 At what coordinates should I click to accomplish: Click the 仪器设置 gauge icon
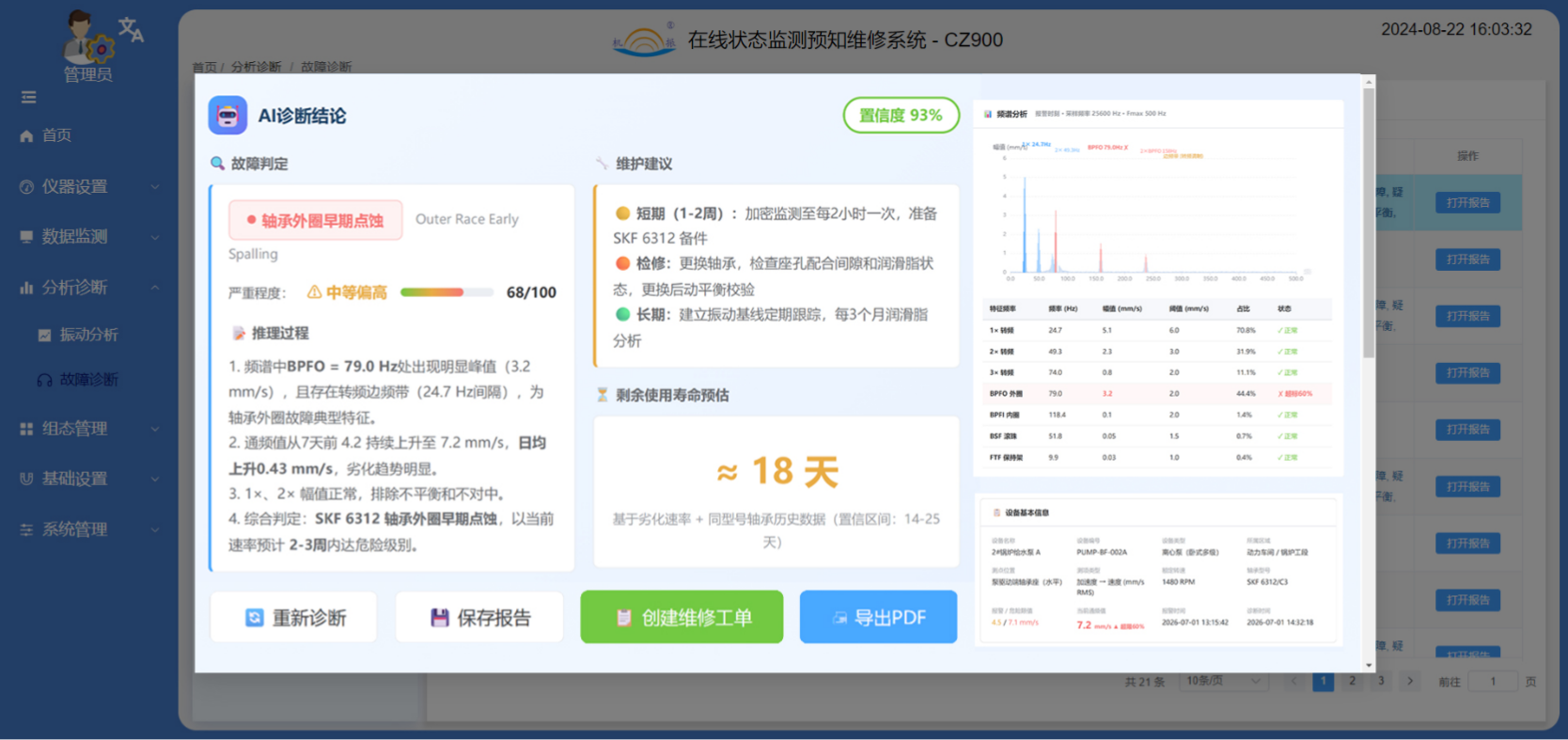point(26,187)
